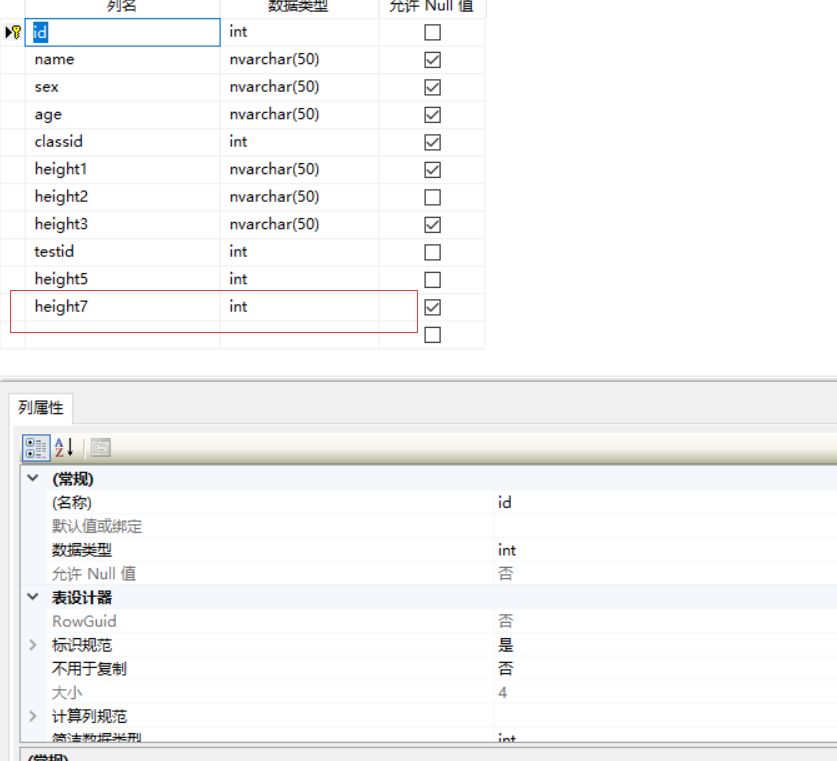Uncheck Allow Null for height7 column

(432, 307)
